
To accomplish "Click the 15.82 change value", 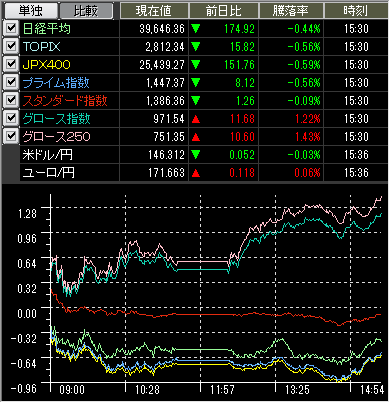I will click(x=242, y=47).
